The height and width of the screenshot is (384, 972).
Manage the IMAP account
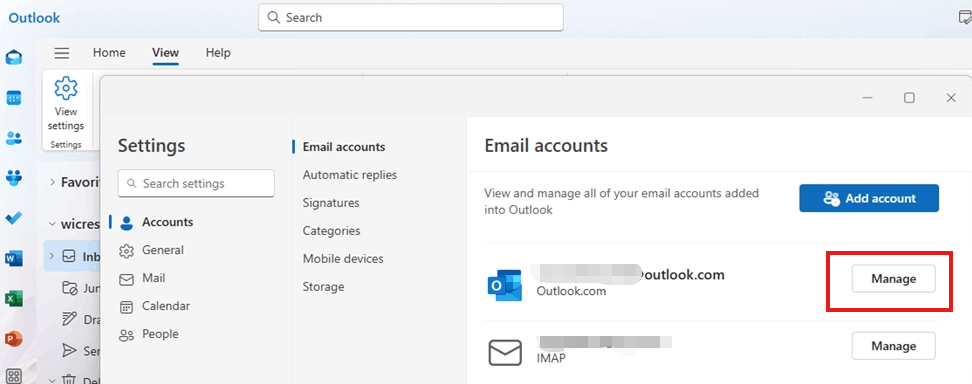(x=893, y=346)
